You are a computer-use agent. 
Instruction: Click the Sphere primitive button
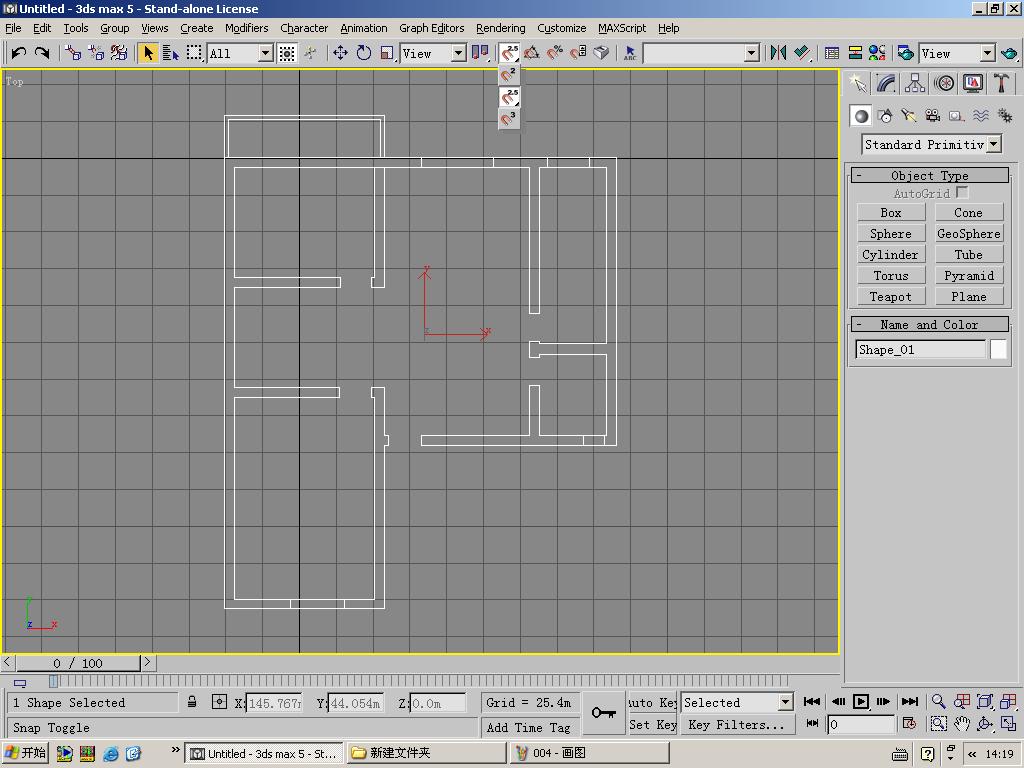point(891,234)
